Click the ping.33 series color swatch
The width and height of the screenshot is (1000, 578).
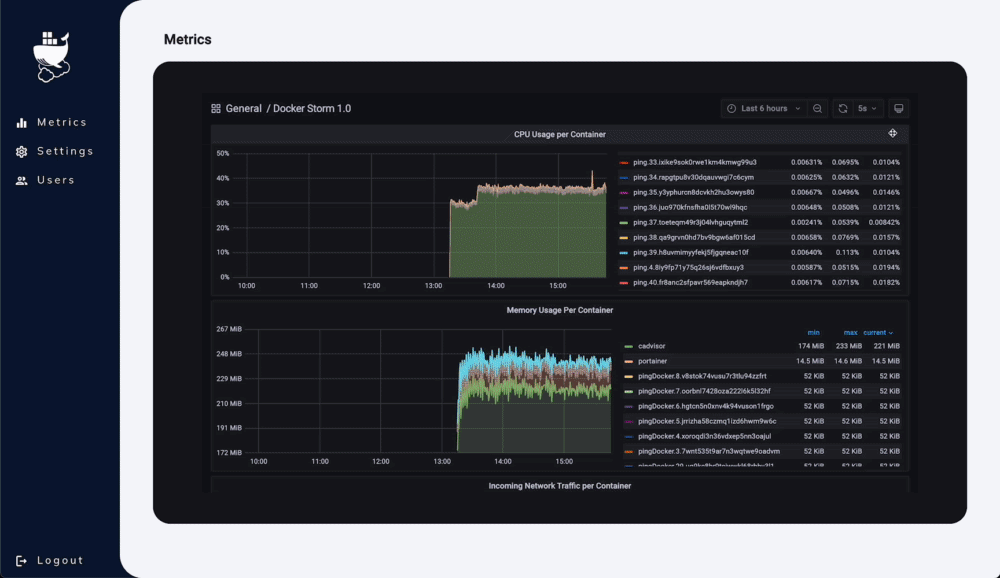(624, 163)
